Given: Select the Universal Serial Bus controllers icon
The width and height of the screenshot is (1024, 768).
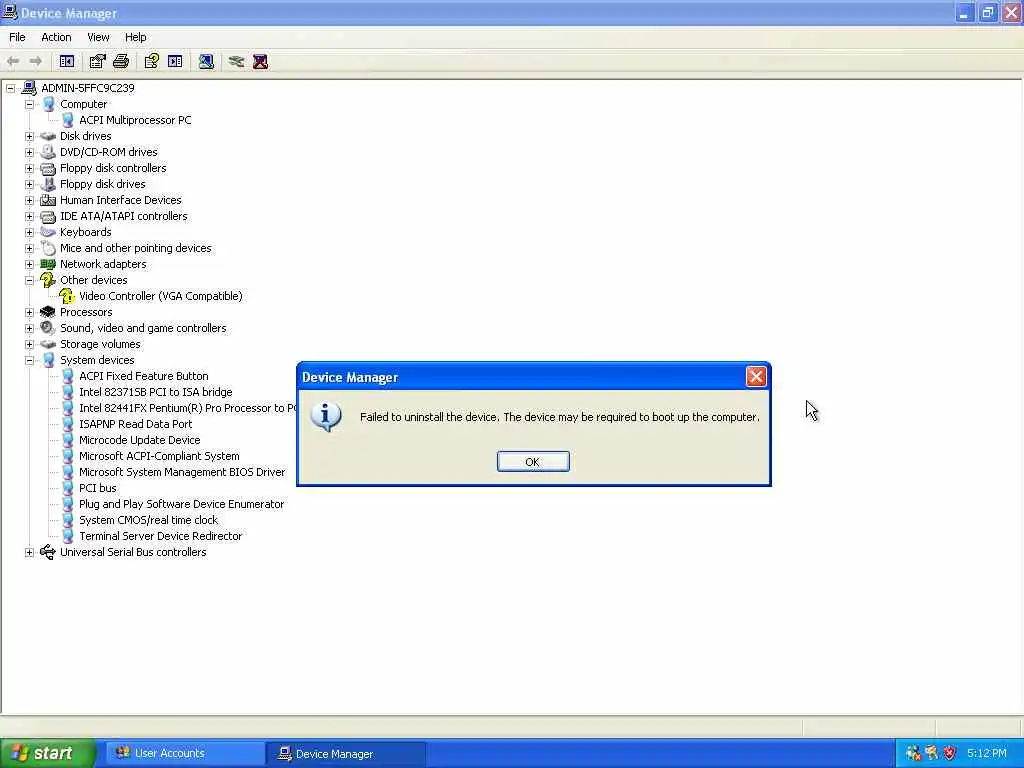Looking at the screenshot, I should point(48,552).
